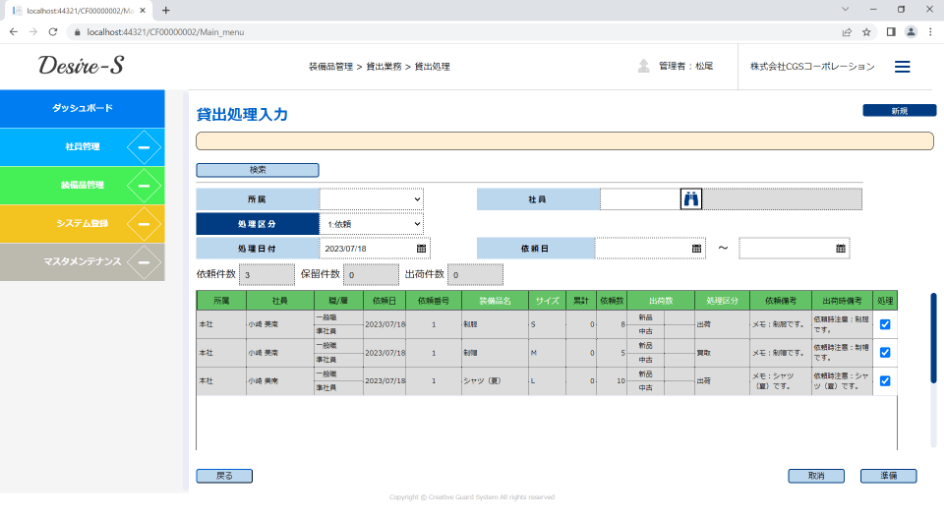
Task: Click the 管理者 user avatar icon
Action: 644,66
